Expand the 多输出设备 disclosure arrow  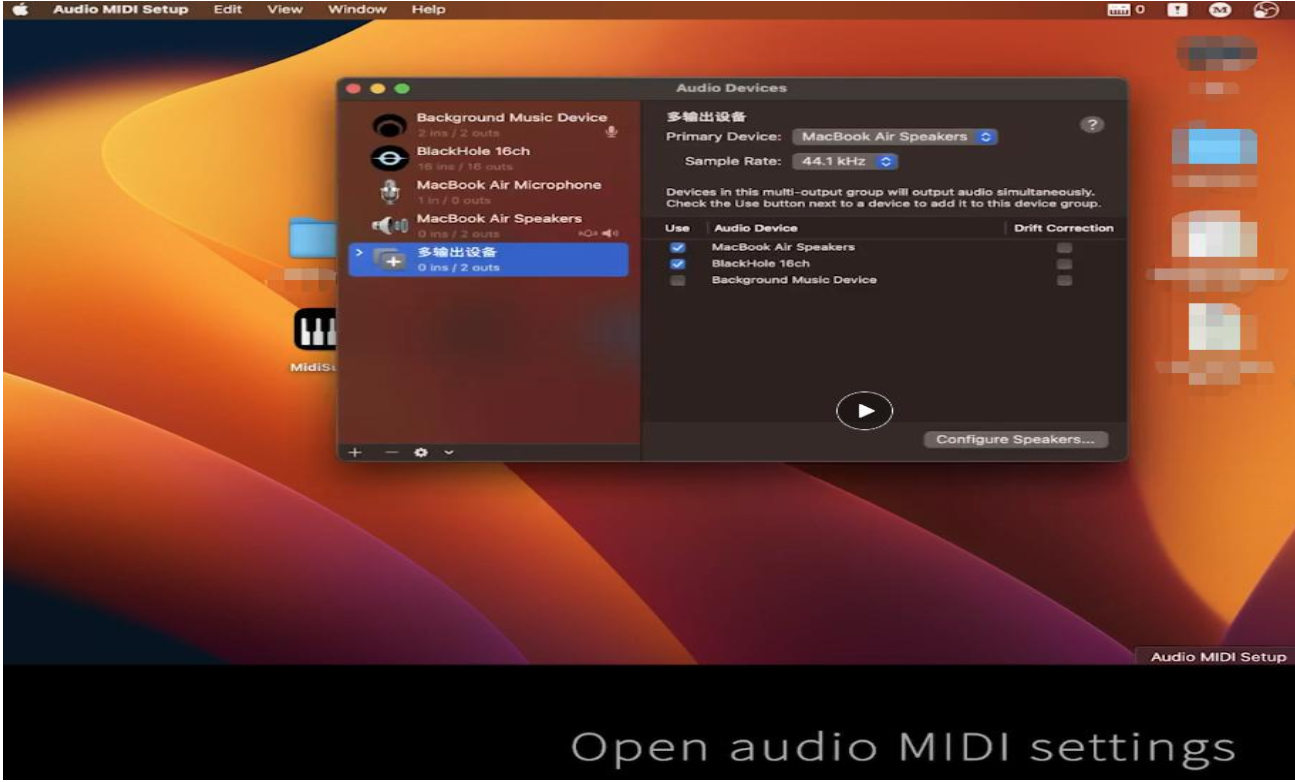coord(359,252)
